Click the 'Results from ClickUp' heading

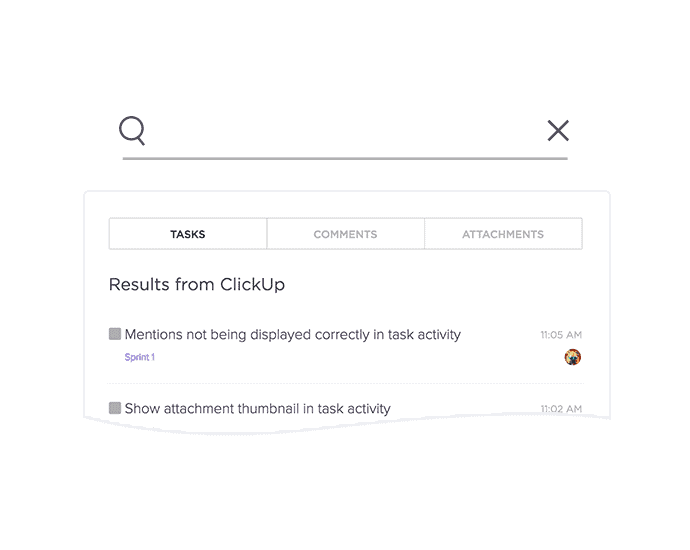pyautogui.click(x=197, y=285)
